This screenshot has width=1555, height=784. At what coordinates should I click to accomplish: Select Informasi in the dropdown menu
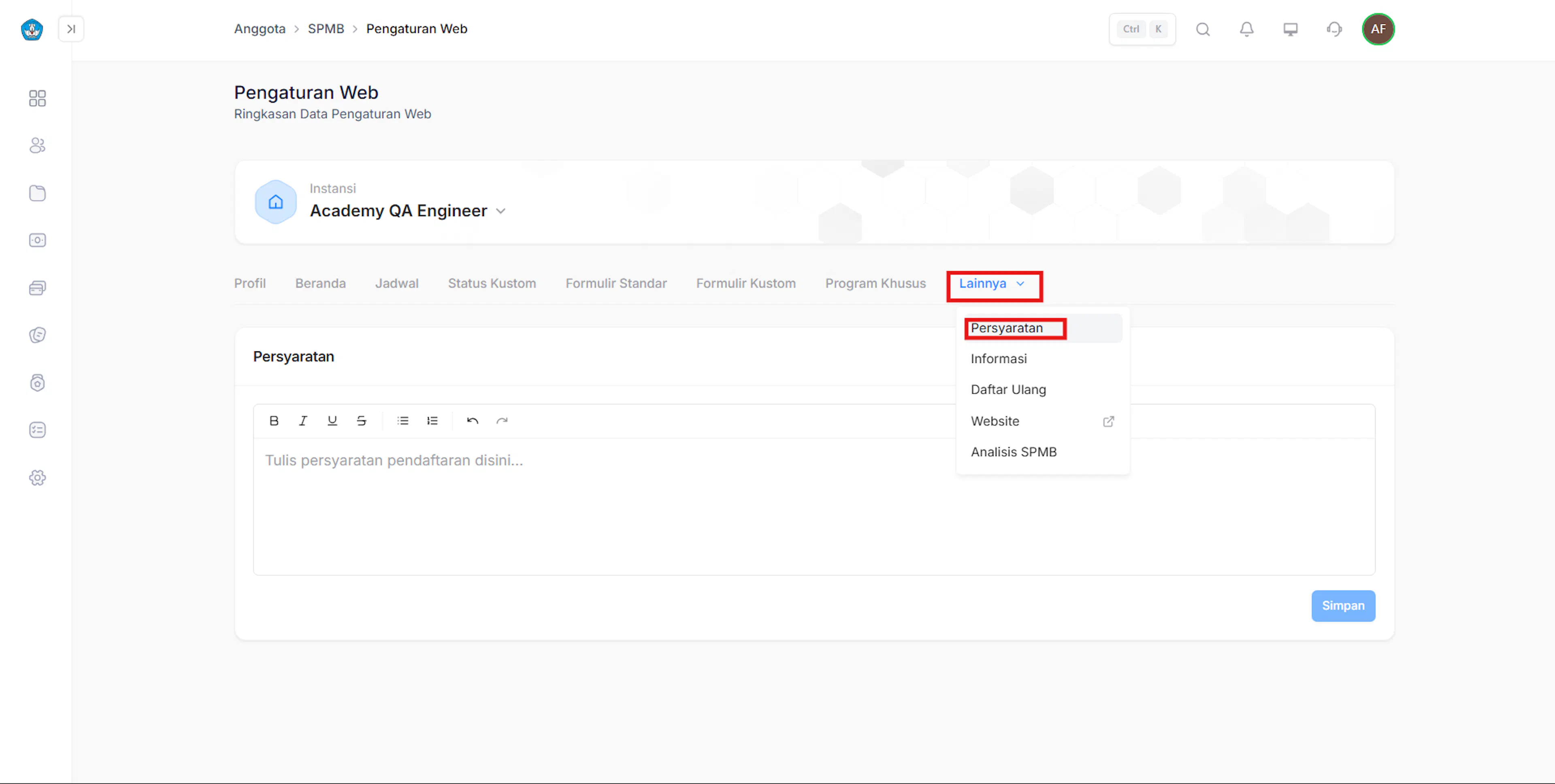1043,359
